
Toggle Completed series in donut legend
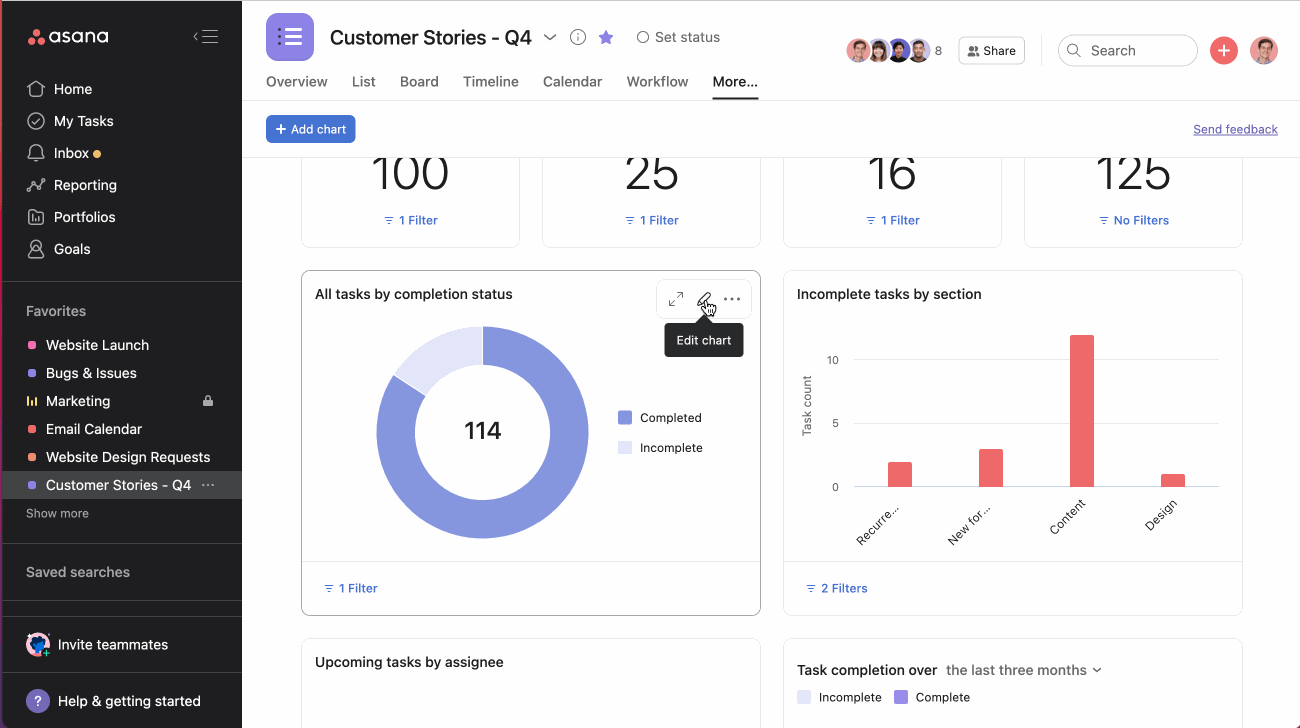[660, 418]
